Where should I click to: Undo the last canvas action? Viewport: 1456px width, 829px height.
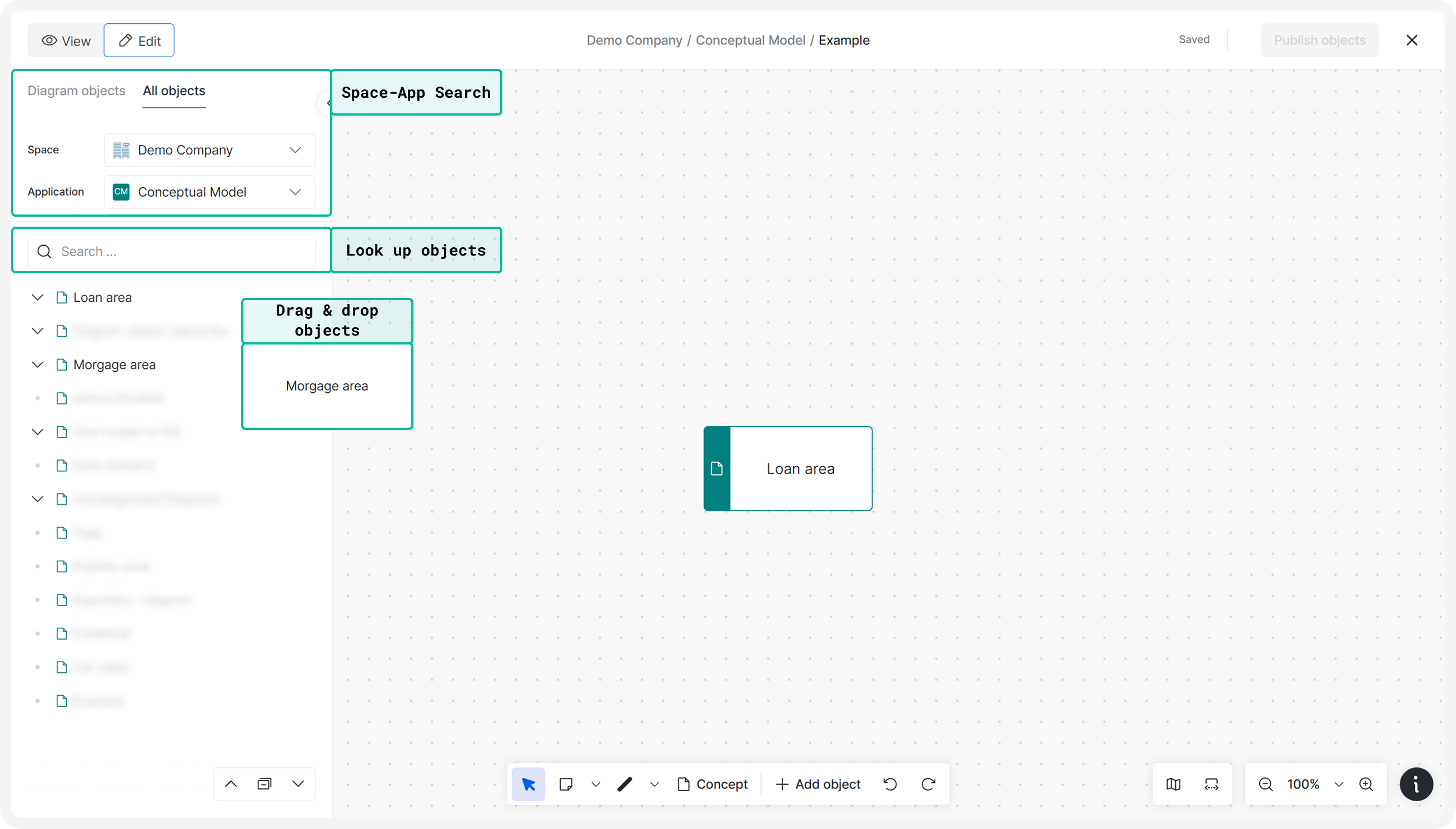point(890,784)
